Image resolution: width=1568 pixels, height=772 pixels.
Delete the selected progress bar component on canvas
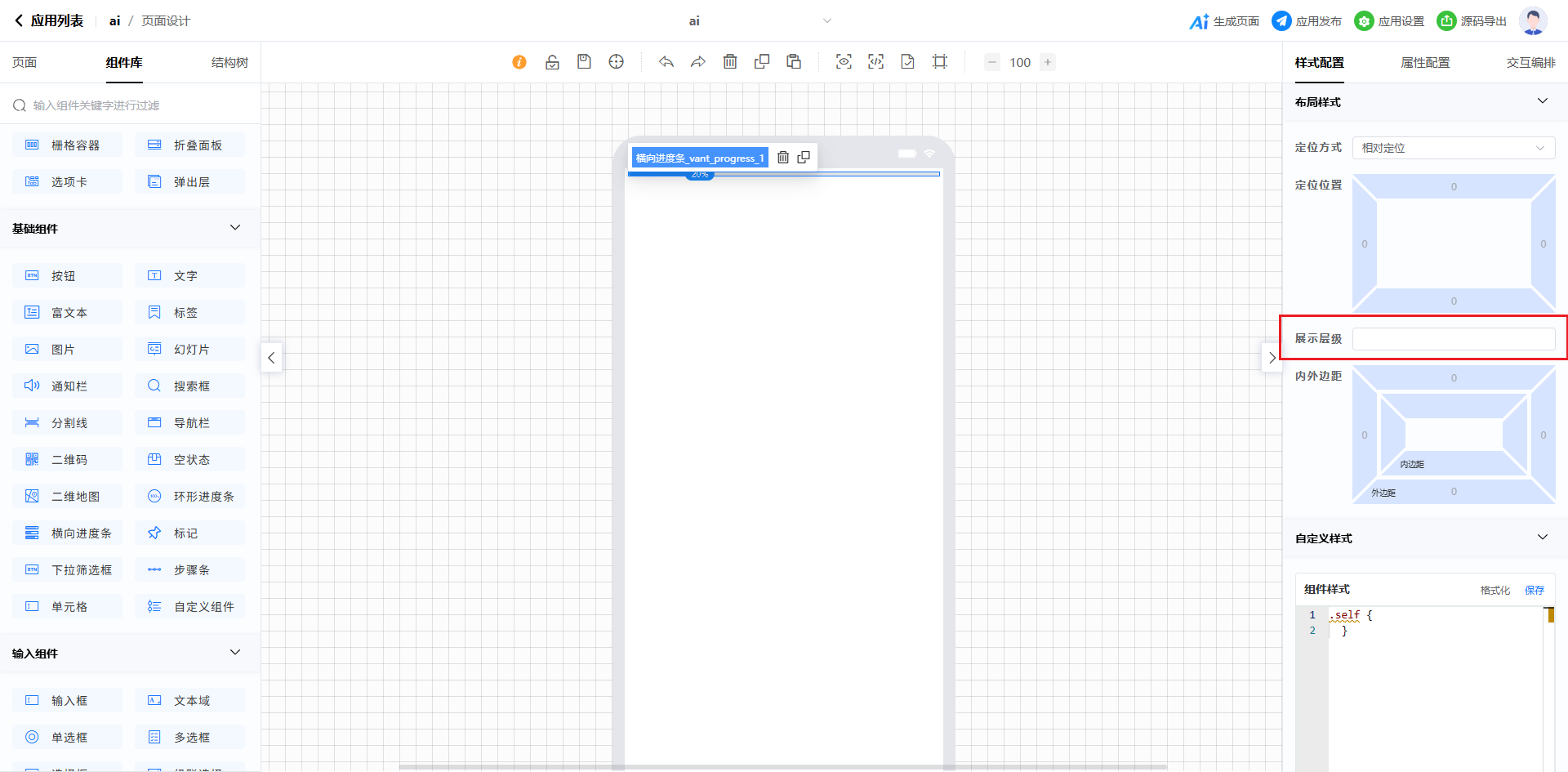click(x=783, y=158)
